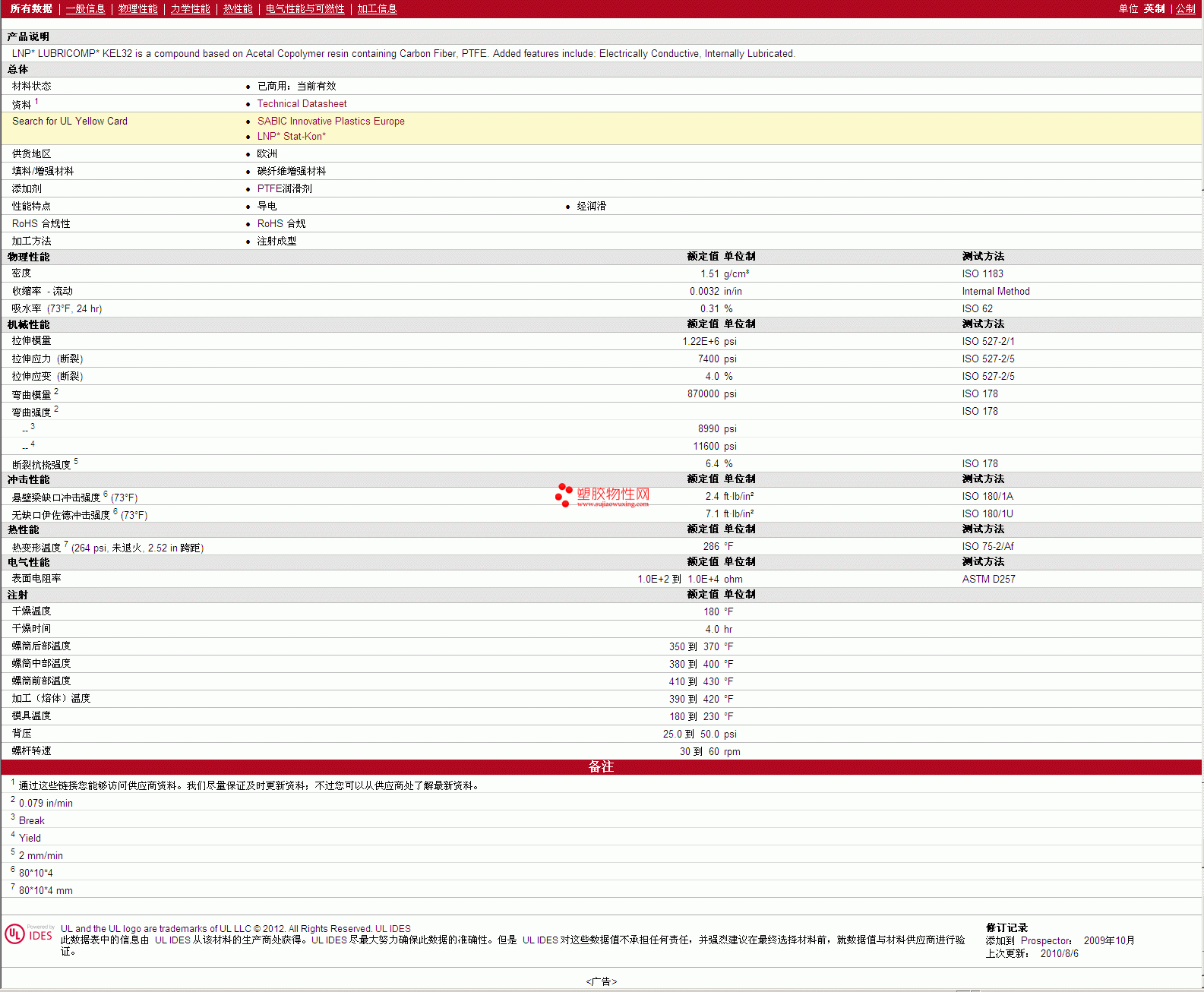Select the 力学性能 tab
1204x992 pixels.
[x=190, y=8]
